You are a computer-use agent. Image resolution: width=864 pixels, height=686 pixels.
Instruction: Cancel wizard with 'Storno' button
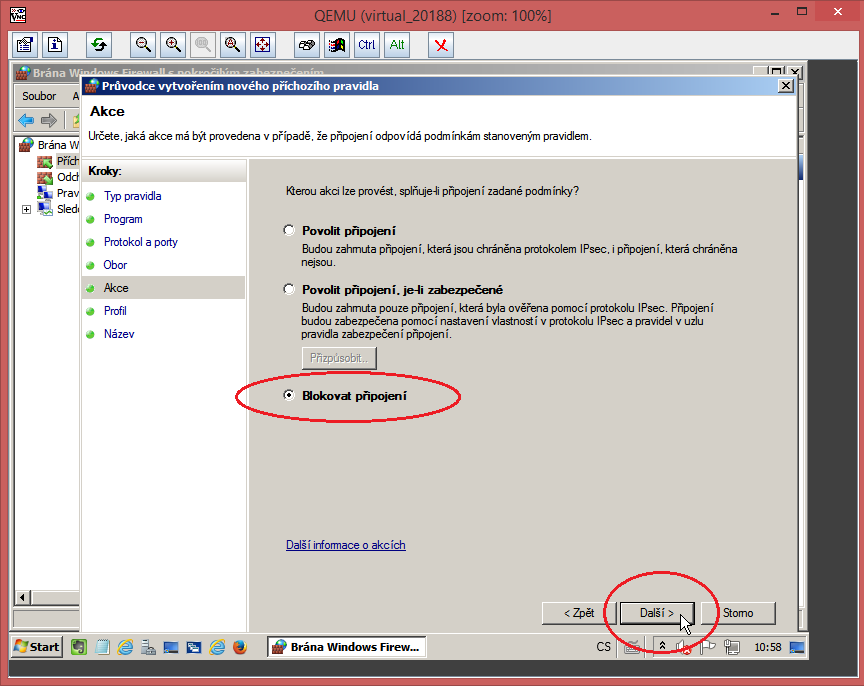pyautogui.click(x=738, y=613)
